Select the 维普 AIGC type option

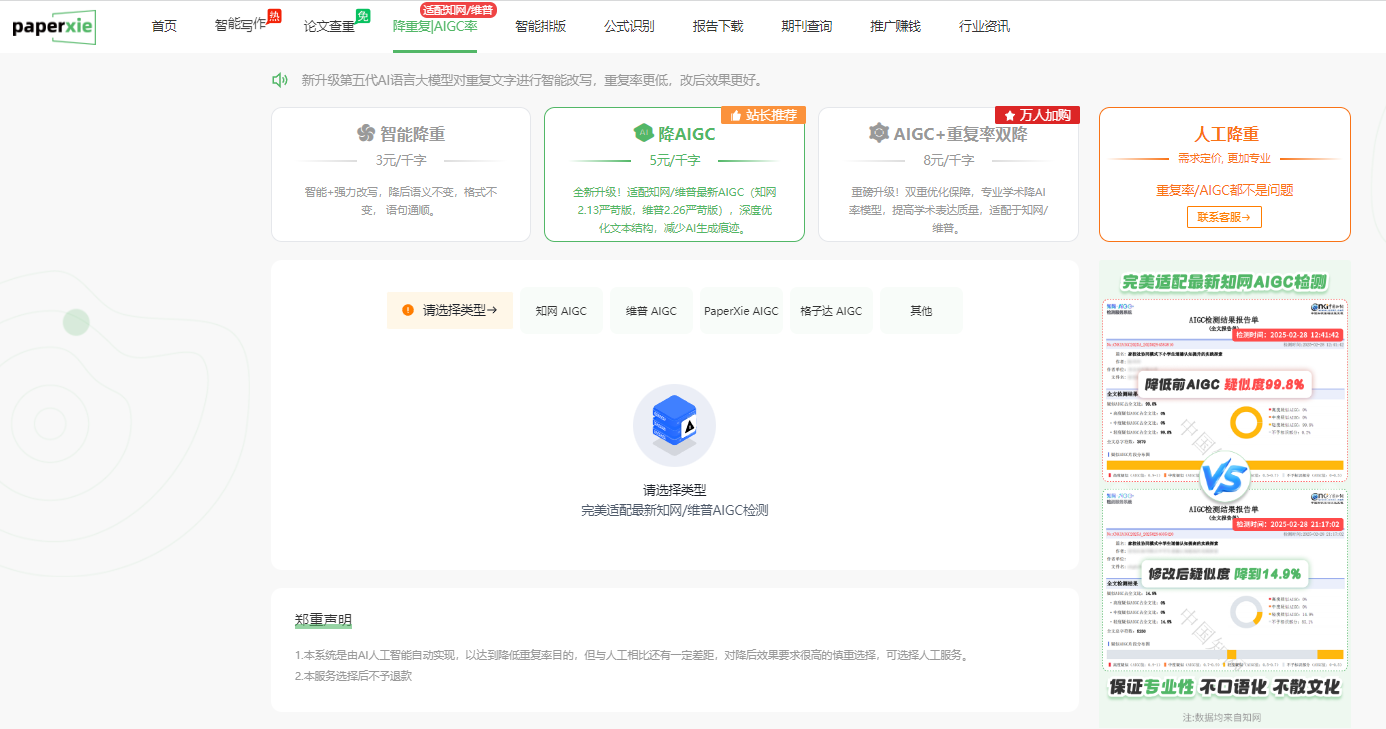point(651,311)
